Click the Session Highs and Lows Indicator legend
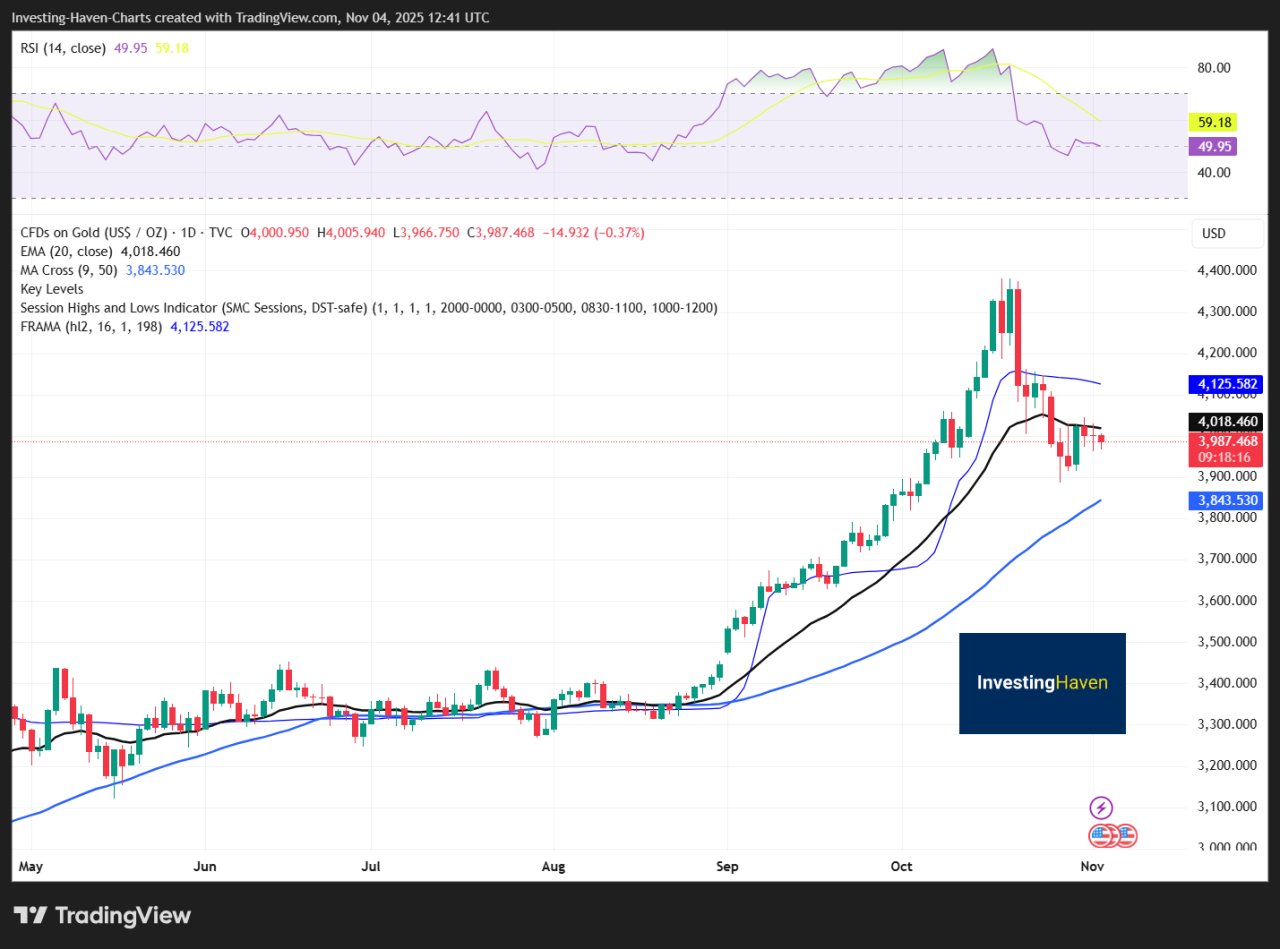Screen dimensions: 1280x949 368,307
